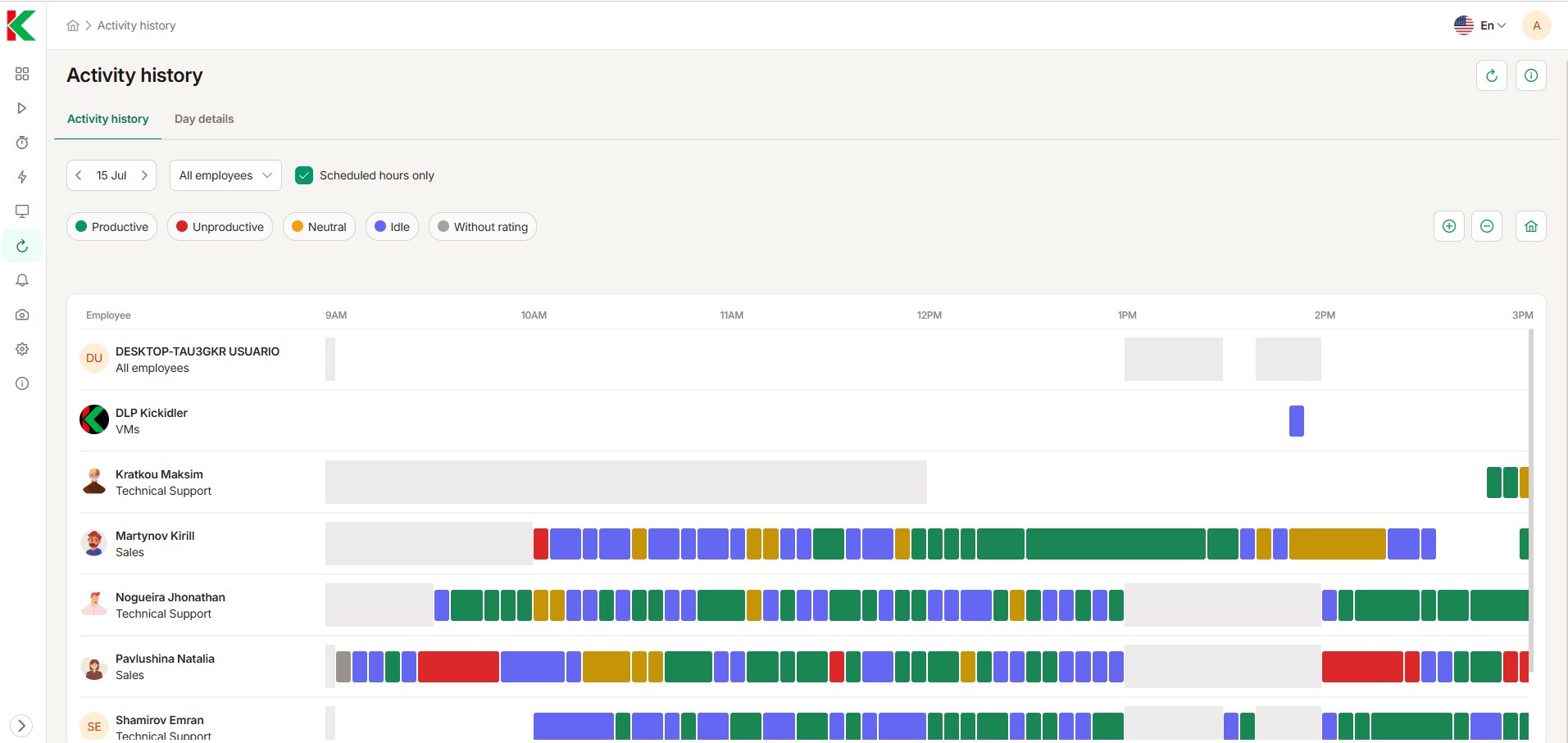Click the 12PM timeline hour label

pyautogui.click(x=929, y=315)
